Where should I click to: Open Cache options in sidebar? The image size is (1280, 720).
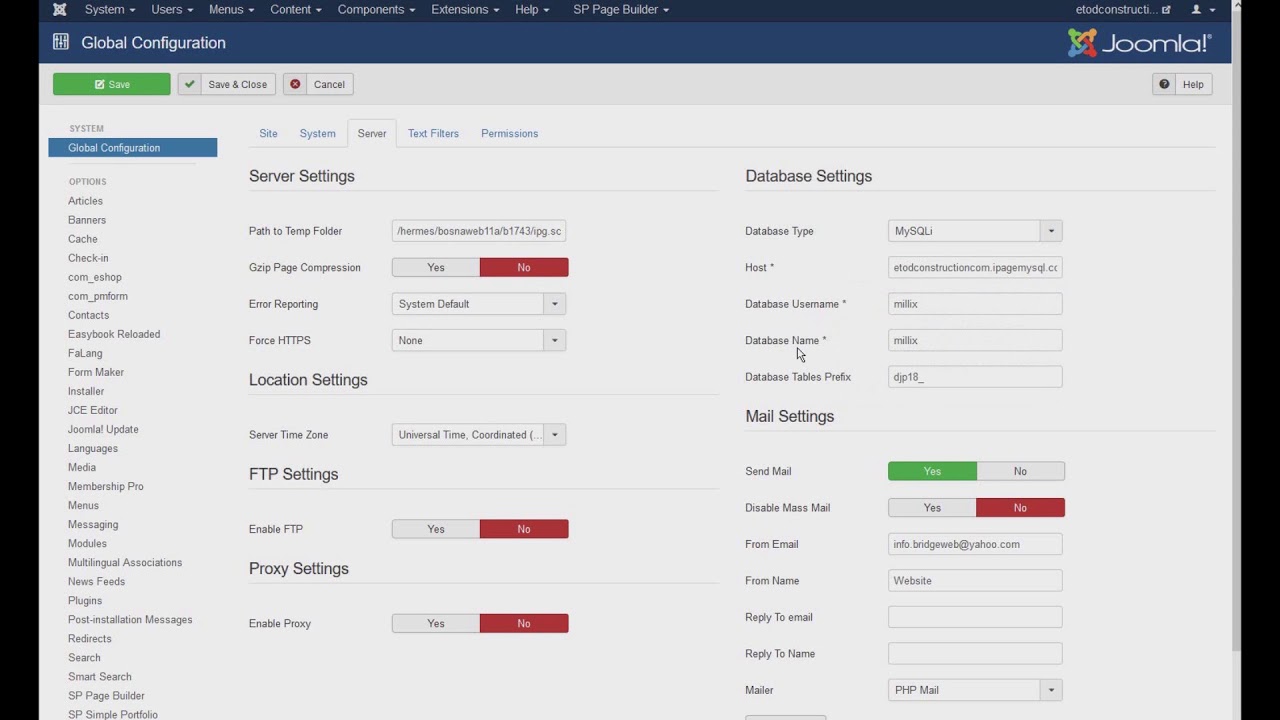point(83,239)
